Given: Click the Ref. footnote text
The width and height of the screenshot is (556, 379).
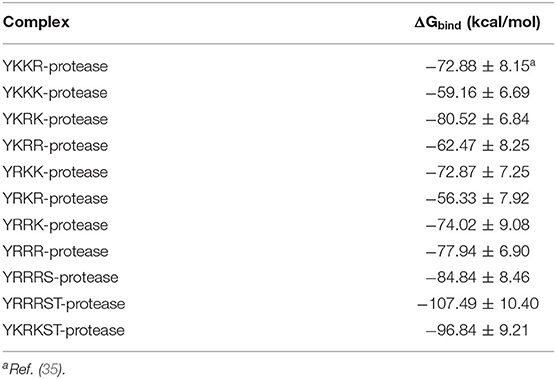Looking at the screenshot, I should (x=34, y=369).
